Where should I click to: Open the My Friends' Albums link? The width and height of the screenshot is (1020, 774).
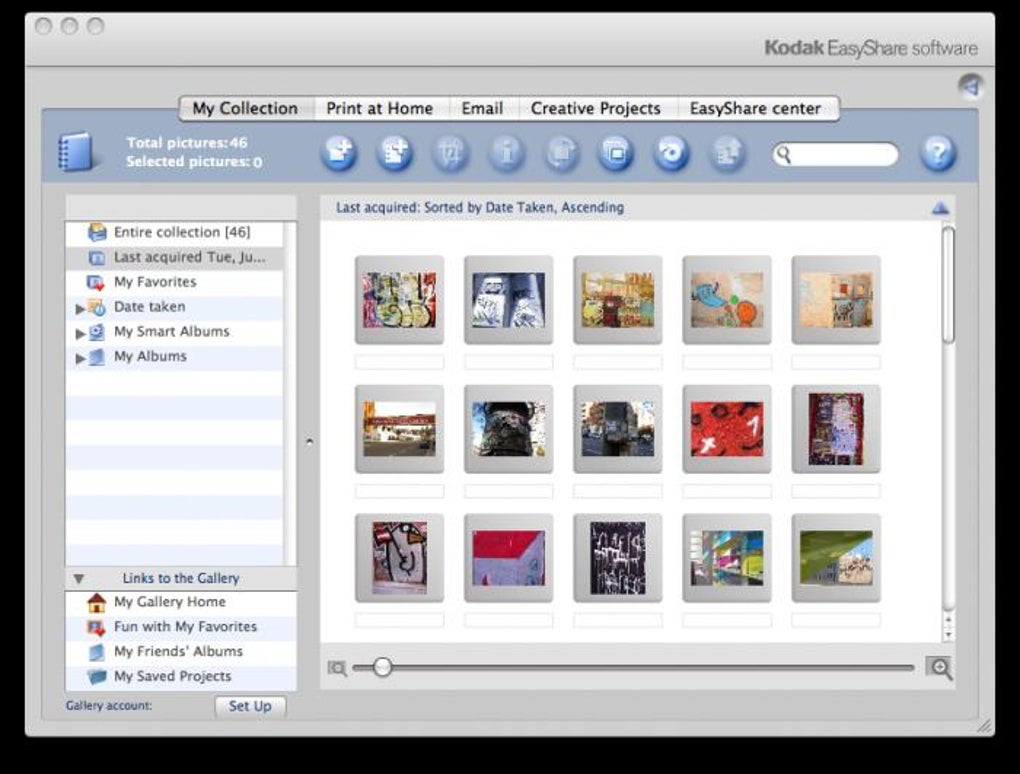pos(178,652)
